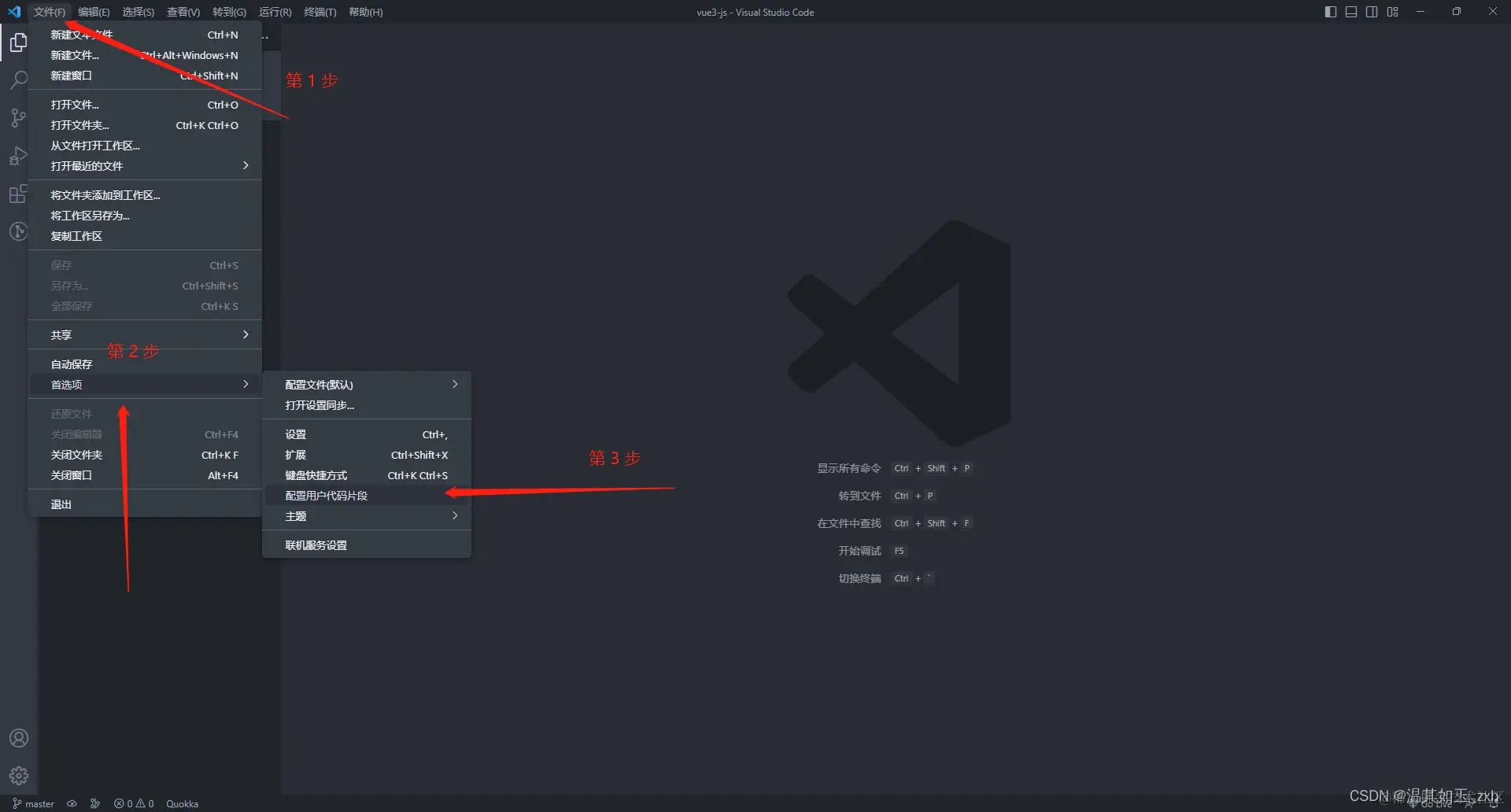Expand the 首选项 submenu
This screenshot has width=1511, height=812.
click(x=145, y=385)
